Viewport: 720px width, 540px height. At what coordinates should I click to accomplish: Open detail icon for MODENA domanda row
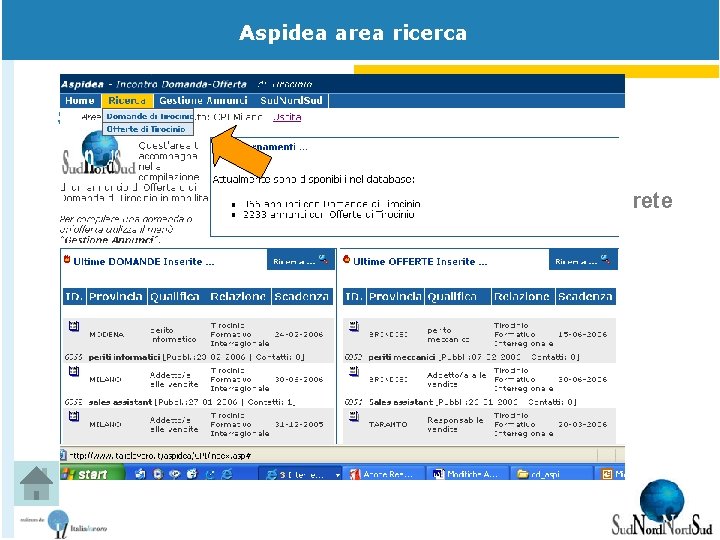pyautogui.click(x=74, y=326)
